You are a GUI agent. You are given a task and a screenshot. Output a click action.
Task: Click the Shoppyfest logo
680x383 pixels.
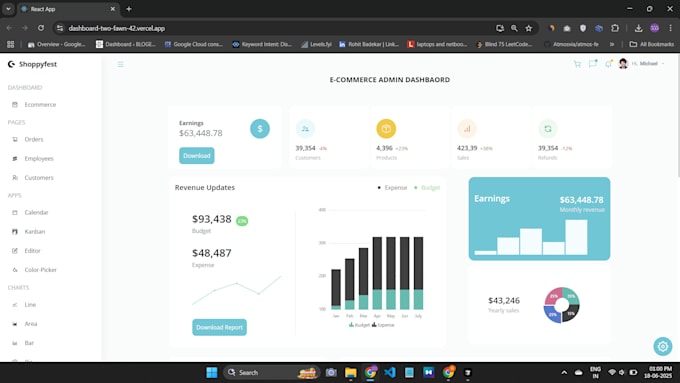pyautogui.click(x=33, y=64)
